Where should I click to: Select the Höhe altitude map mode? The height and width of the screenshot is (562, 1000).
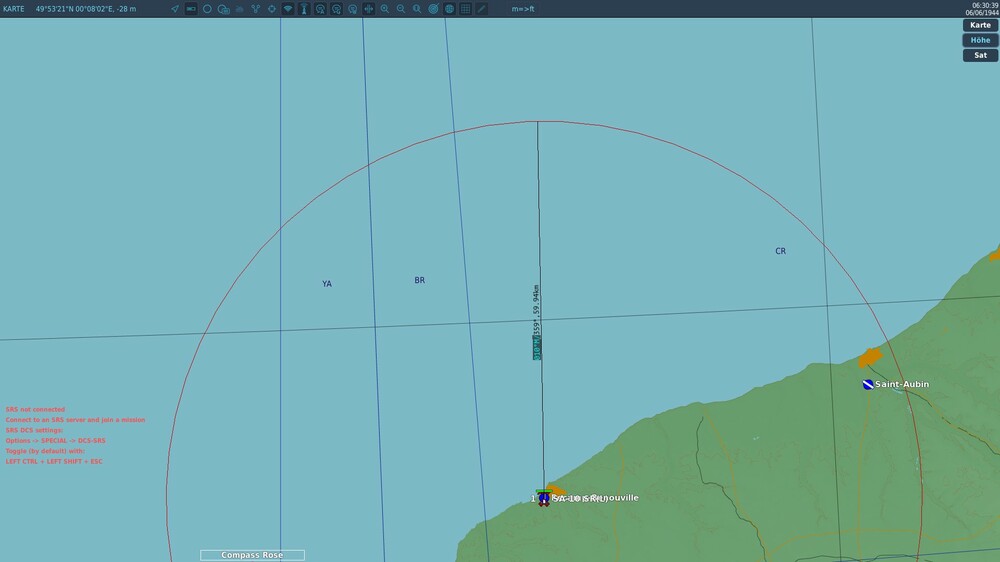[980, 40]
